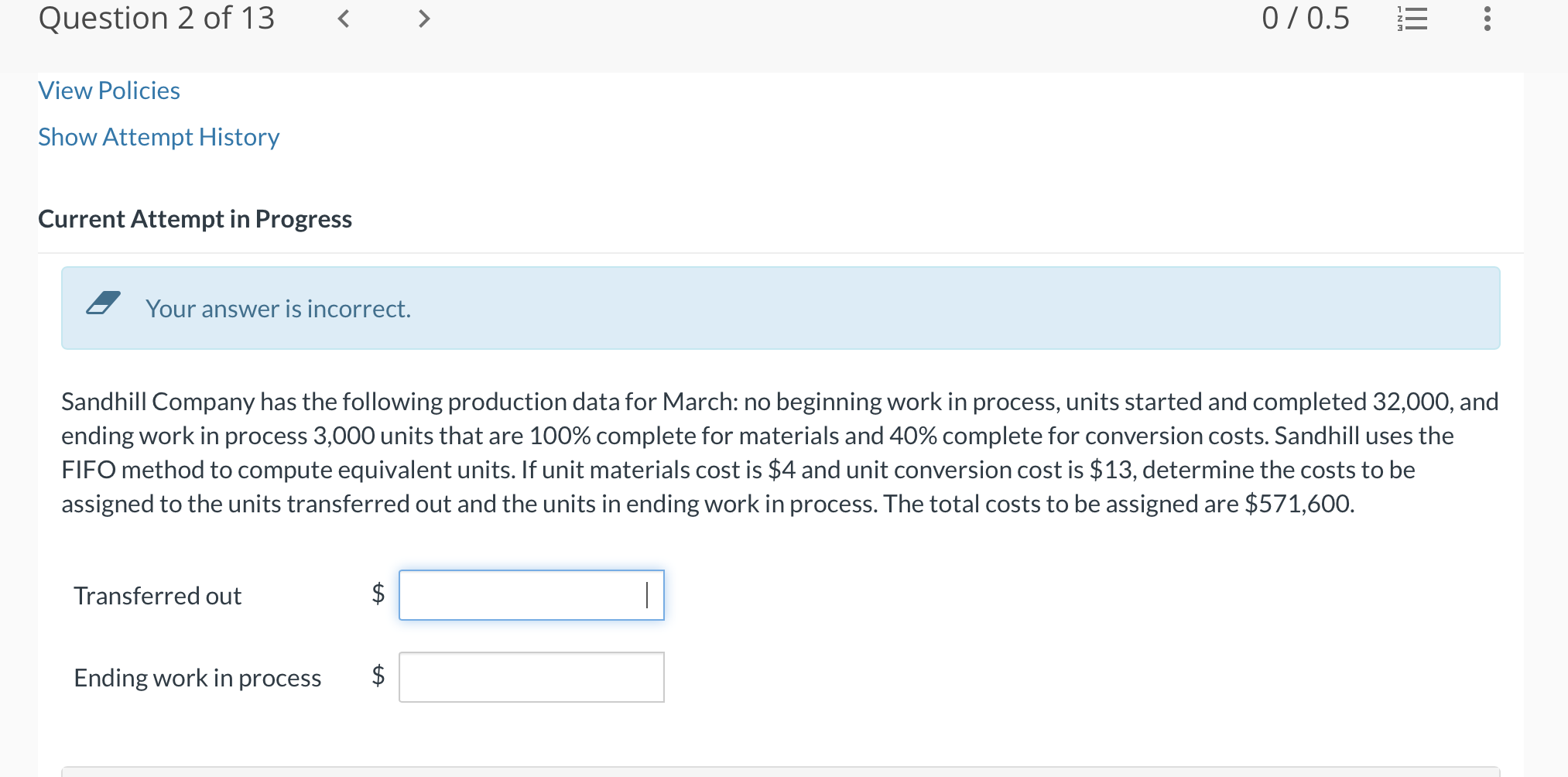Viewport: 1568px width, 777px height.
Task: Switch to Question 2 of 13 header
Action: tap(157, 18)
